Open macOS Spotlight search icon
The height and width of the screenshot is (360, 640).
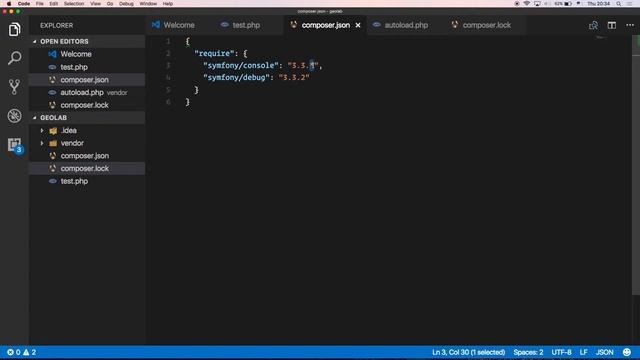click(x=619, y=4)
